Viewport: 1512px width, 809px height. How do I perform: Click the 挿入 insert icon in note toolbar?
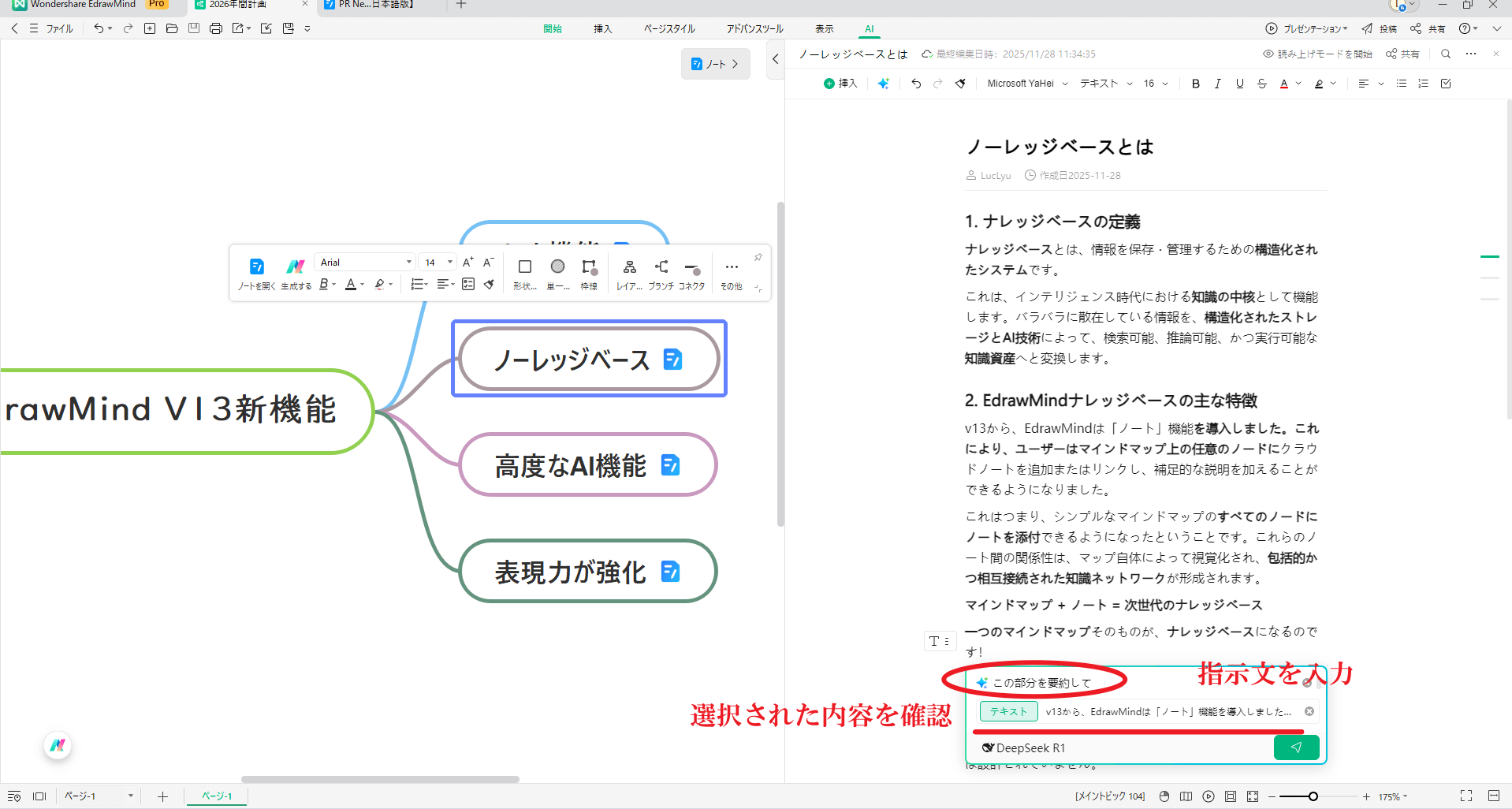click(x=840, y=83)
